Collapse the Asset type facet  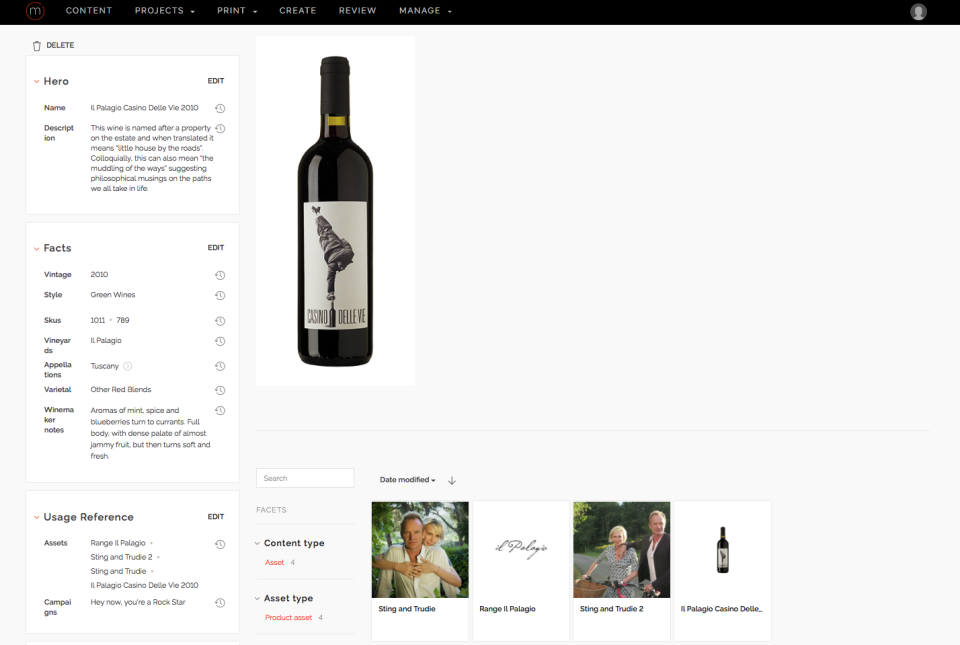coord(257,598)
